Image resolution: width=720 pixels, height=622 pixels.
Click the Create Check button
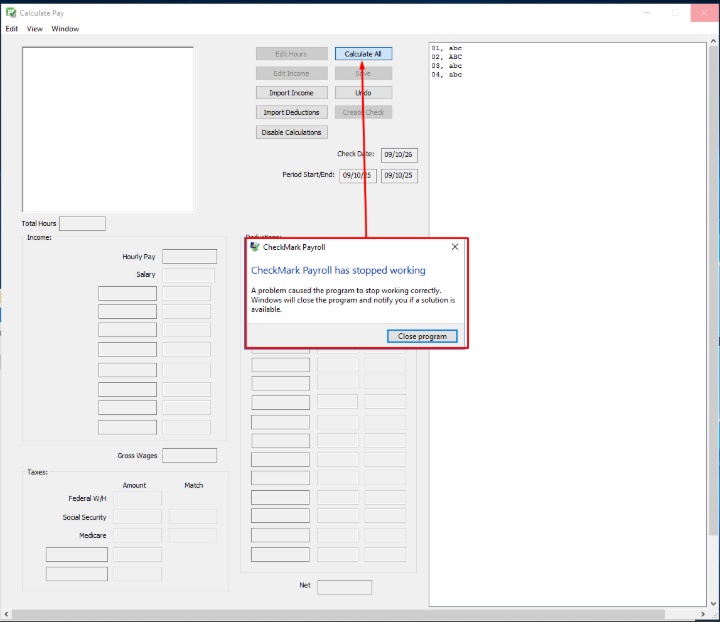click(x=363, y=112)
